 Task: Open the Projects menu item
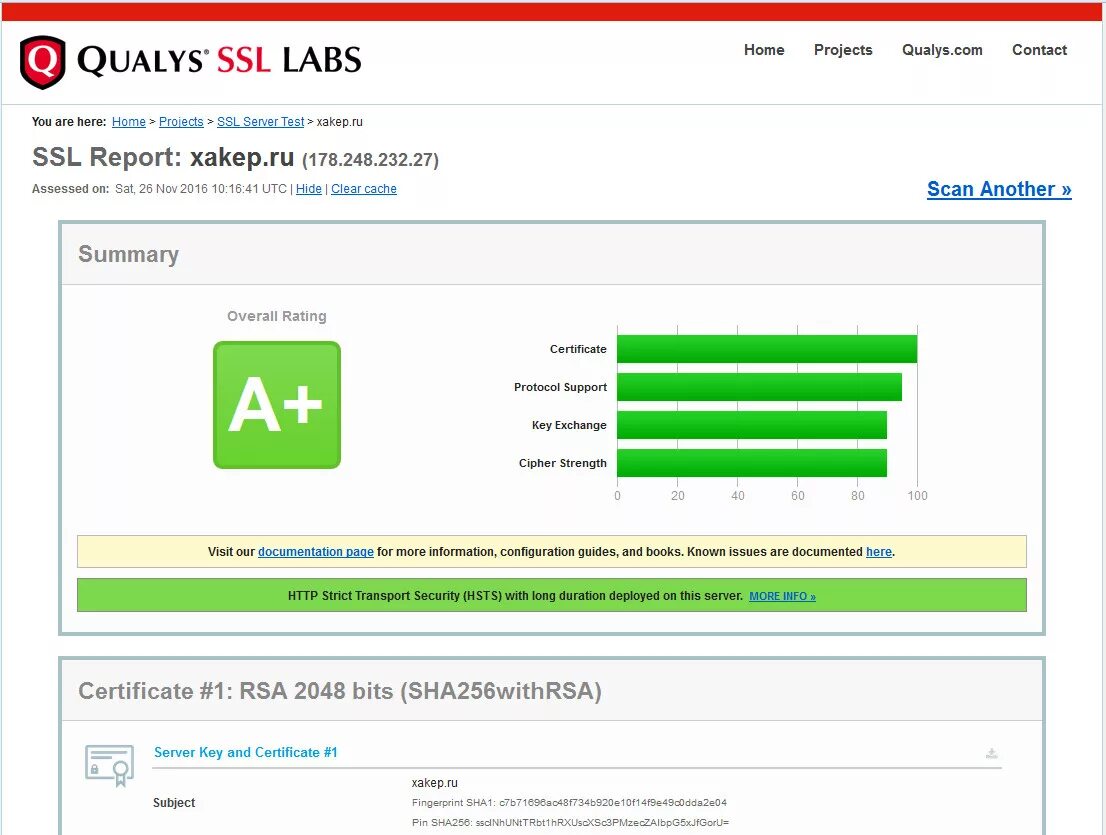(x=843, y=50)
